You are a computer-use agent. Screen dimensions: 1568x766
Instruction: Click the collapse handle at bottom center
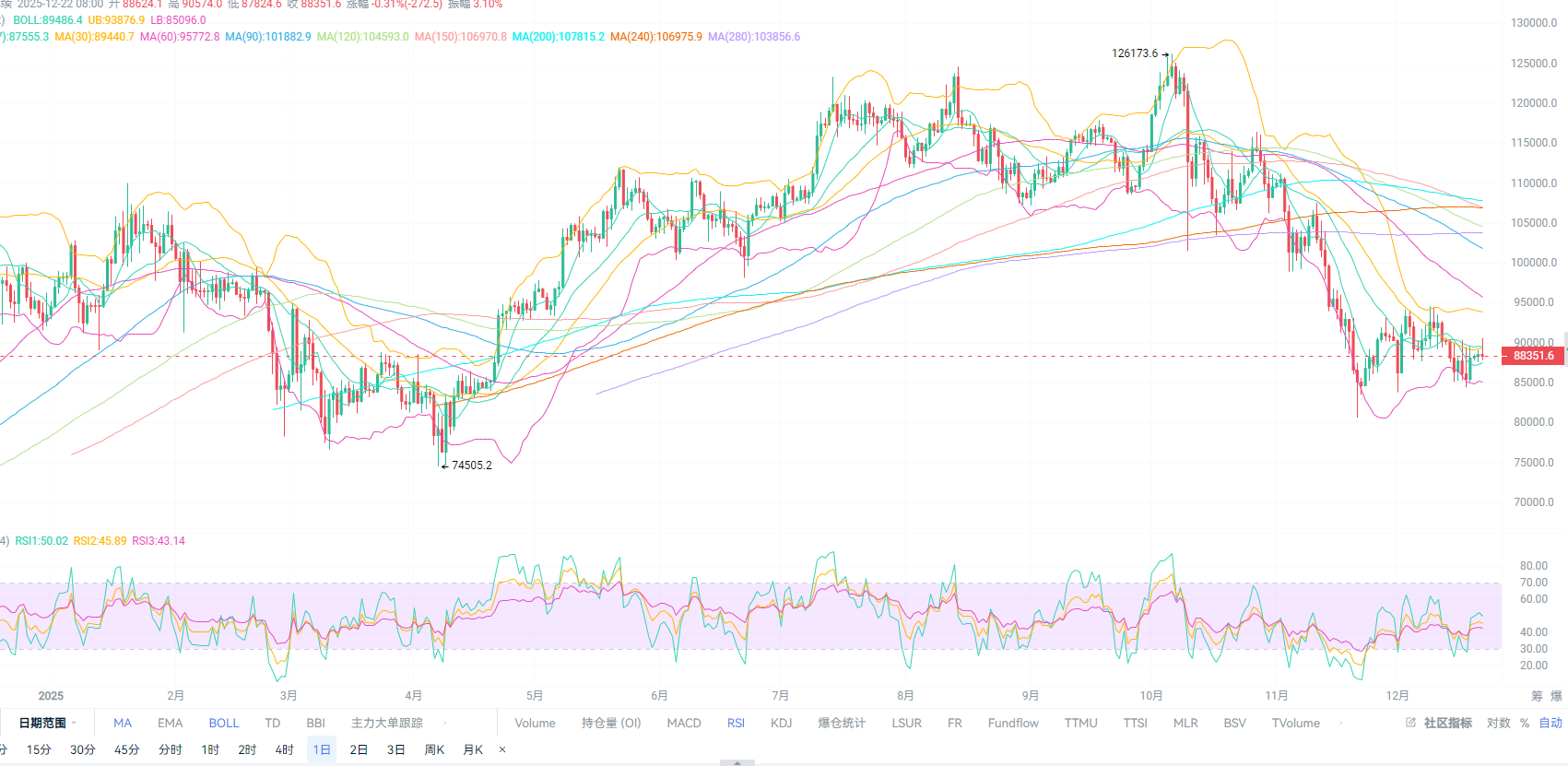point(737,762)
